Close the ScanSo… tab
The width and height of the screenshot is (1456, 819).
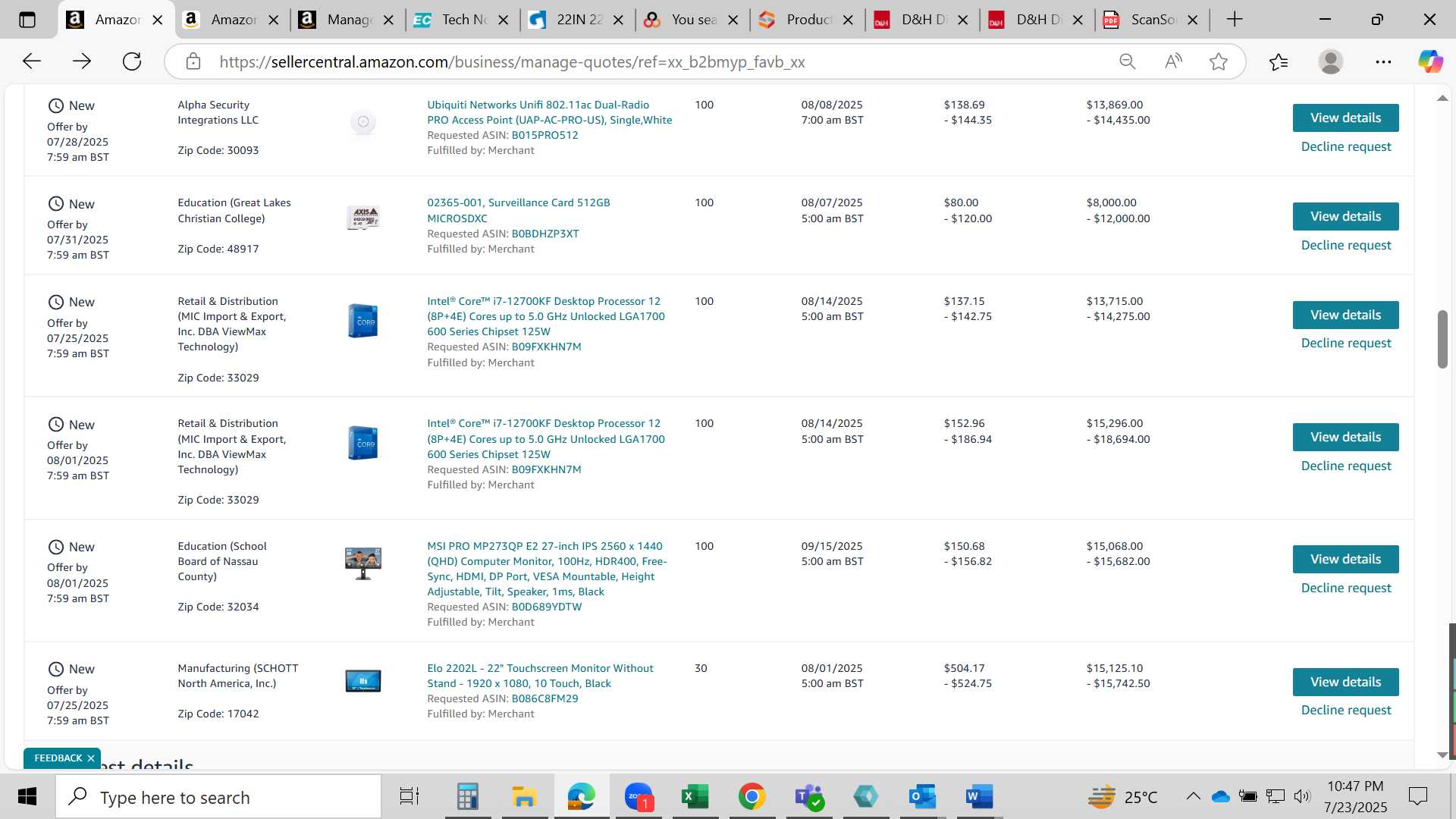point(1193,20)
